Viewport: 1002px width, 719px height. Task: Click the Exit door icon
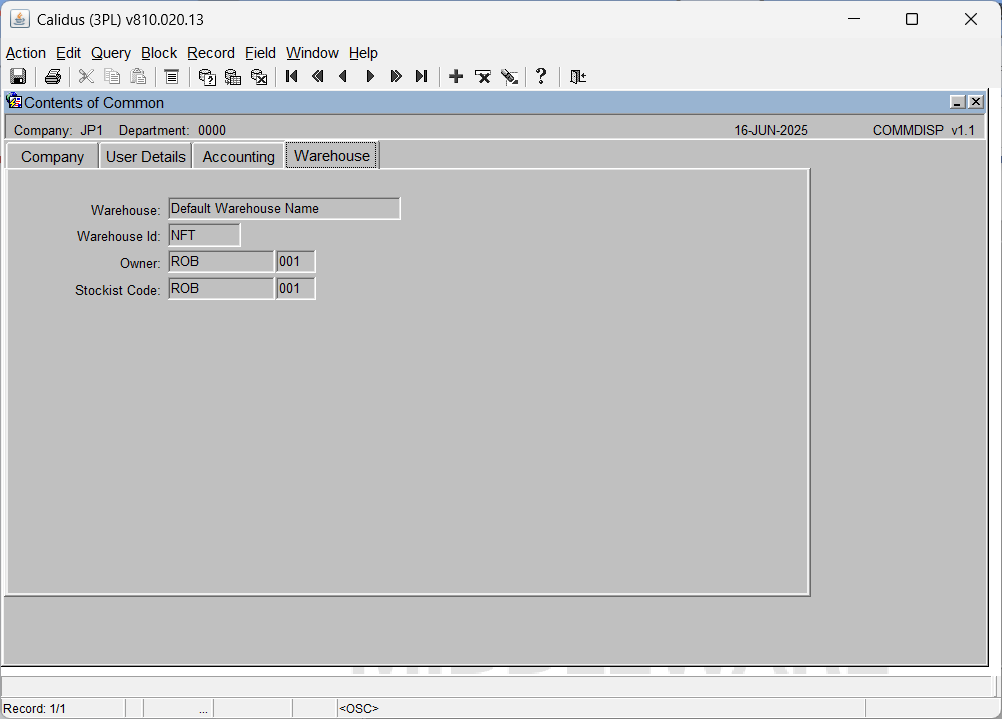pyautogui.click(x=578, y=77)
